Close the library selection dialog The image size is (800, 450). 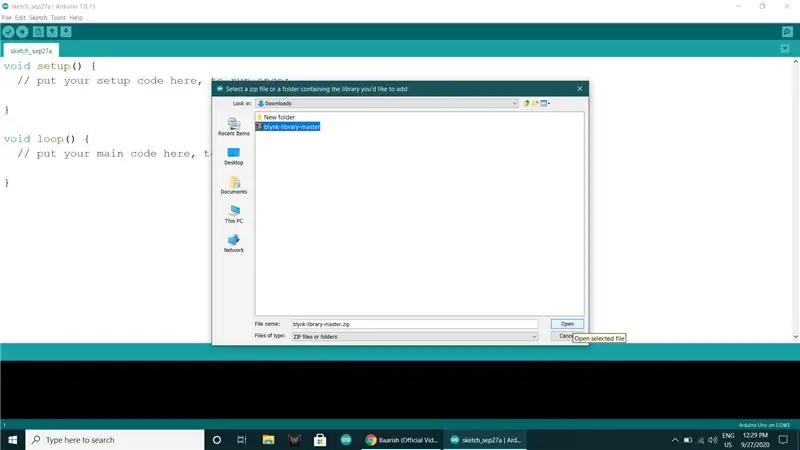click(580, 89)
